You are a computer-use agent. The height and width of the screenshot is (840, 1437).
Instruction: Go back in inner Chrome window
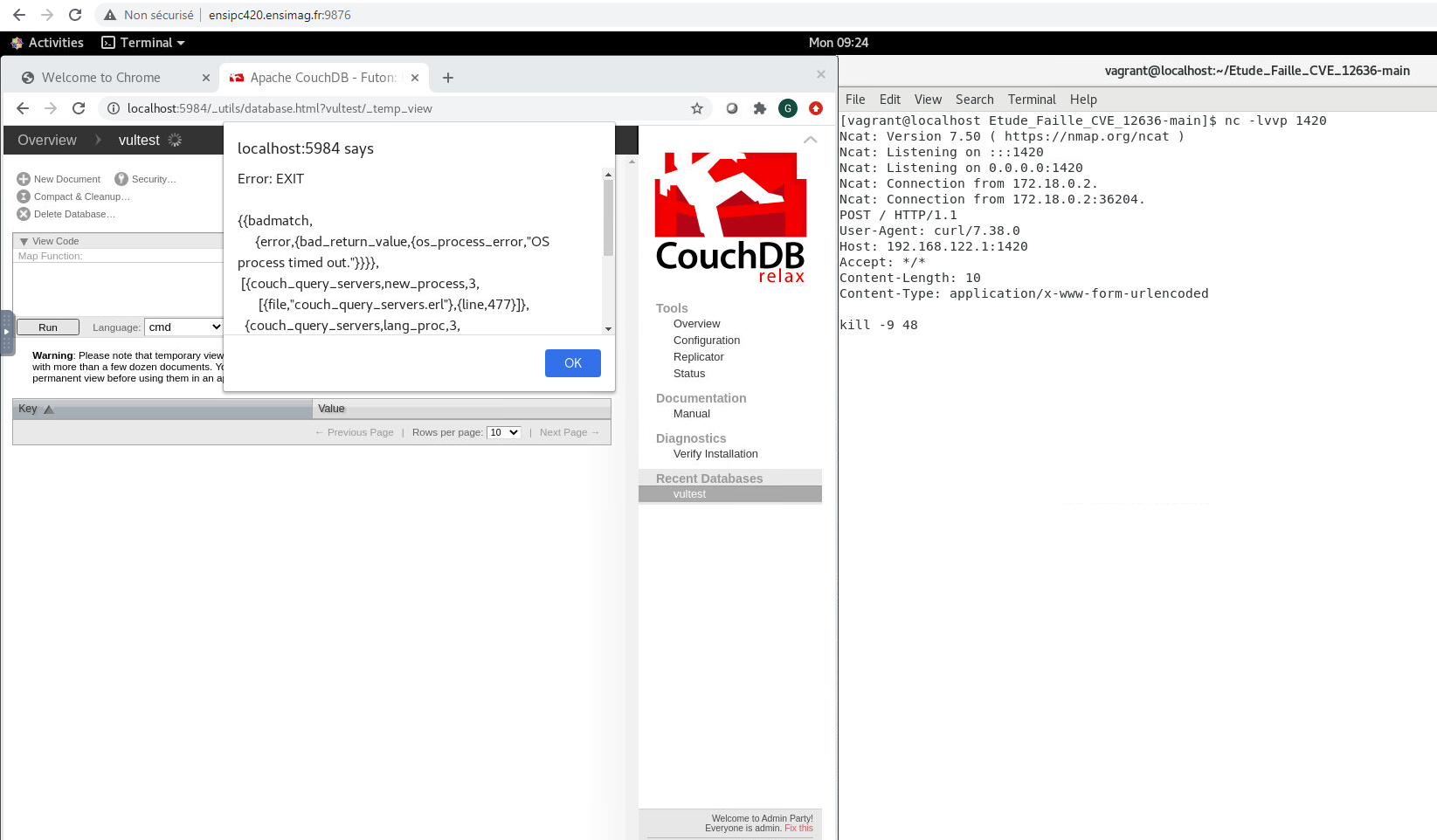[x=23, y=108]
